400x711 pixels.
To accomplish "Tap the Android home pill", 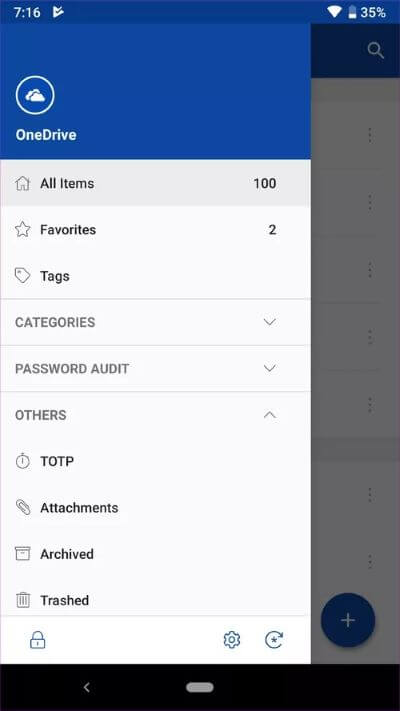I will coord(200,687).
